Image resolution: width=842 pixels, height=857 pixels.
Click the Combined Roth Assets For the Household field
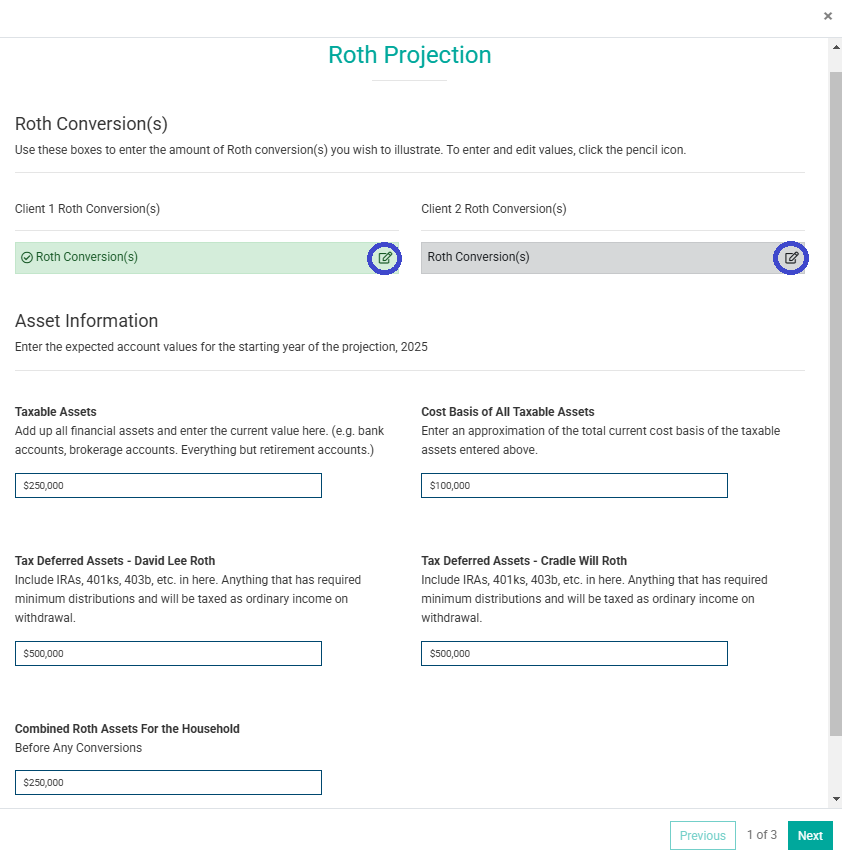click(x=168, y=782)
